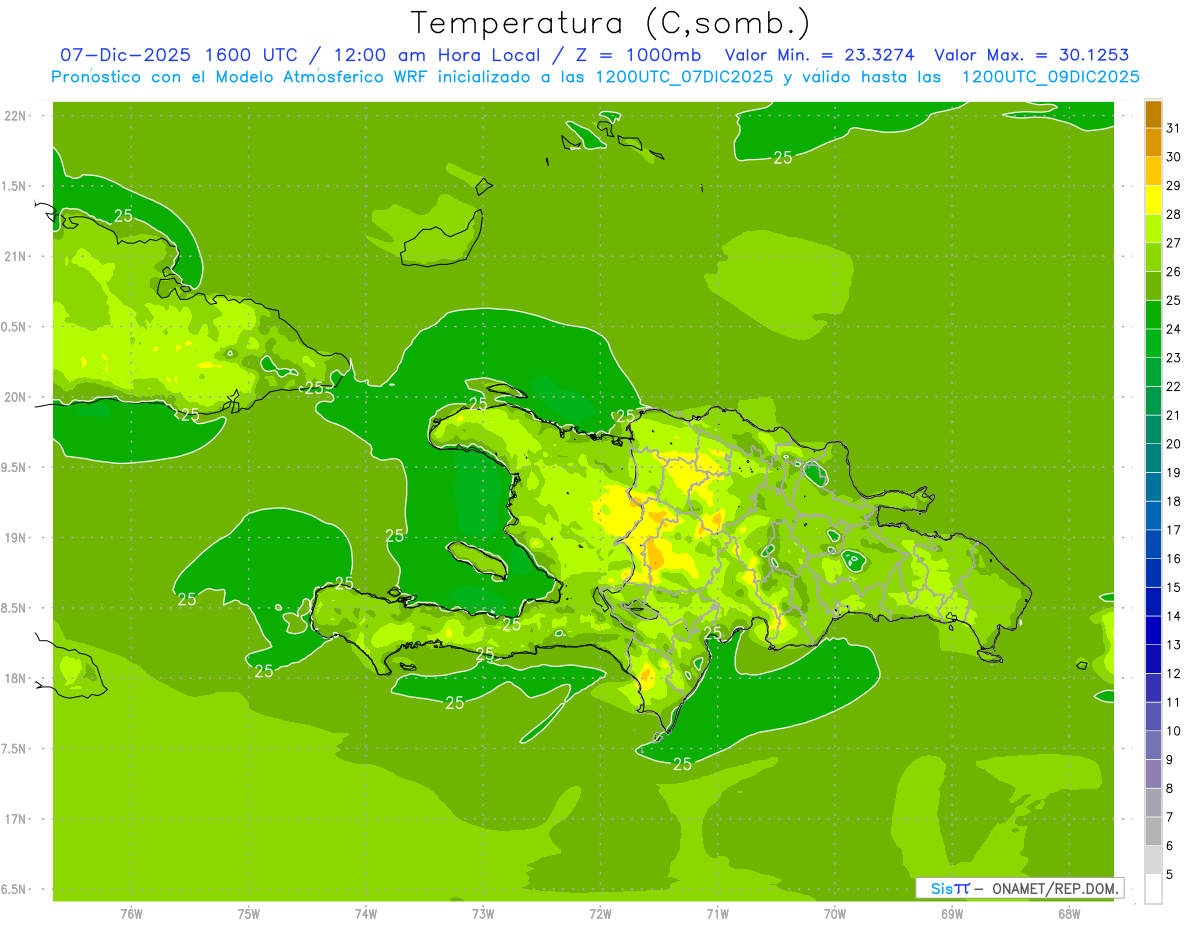
Task: Click the 76W longitude axis label
Action: pyautogui.click(x=131, y=913)
